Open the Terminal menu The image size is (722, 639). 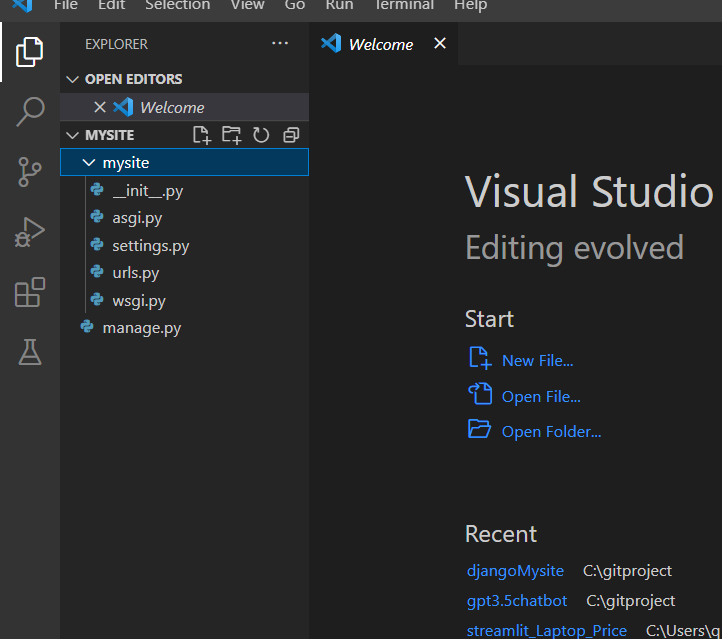(x=404, y=6)
